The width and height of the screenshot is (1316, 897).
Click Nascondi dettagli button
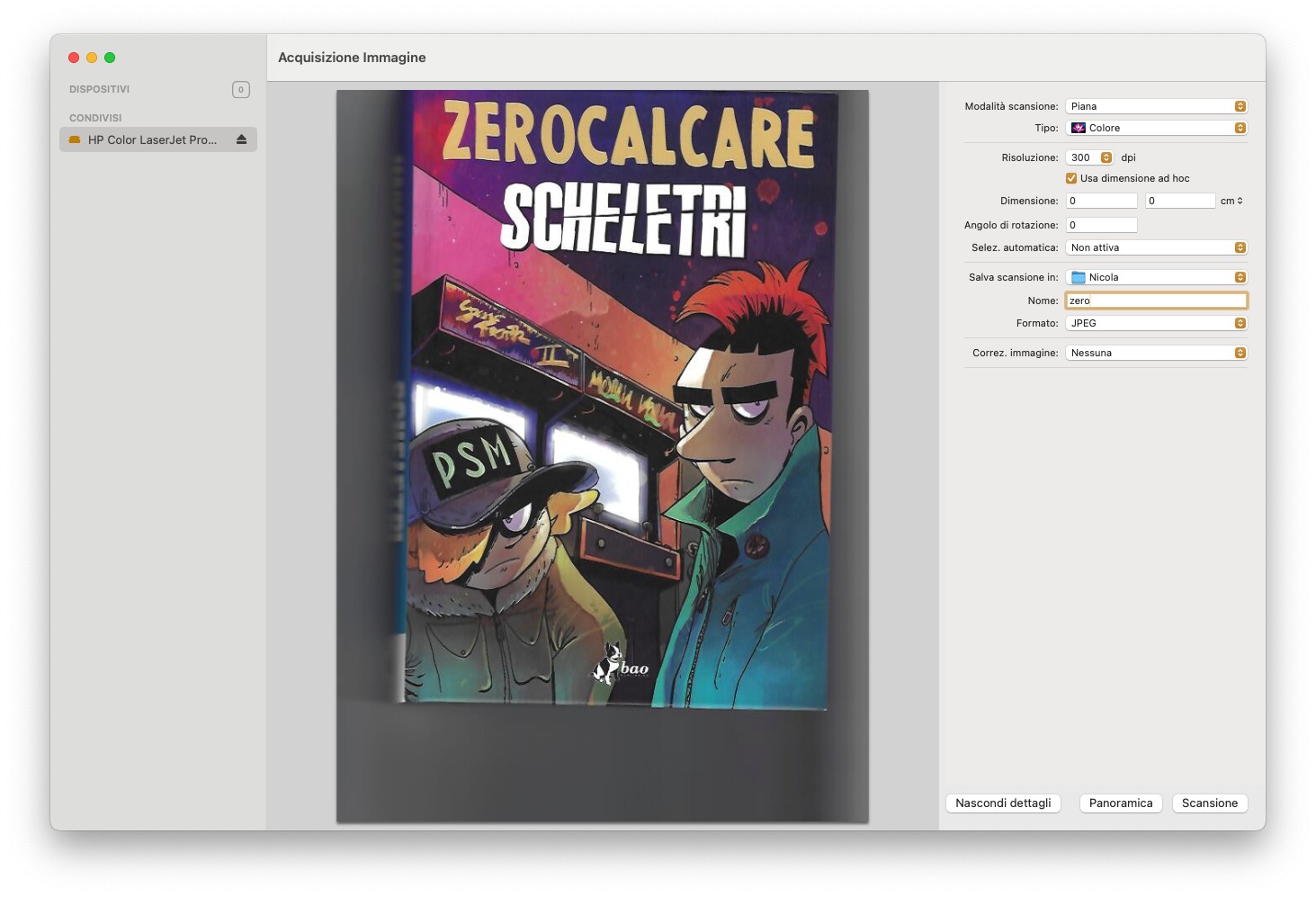click(x=1002, y=803)
